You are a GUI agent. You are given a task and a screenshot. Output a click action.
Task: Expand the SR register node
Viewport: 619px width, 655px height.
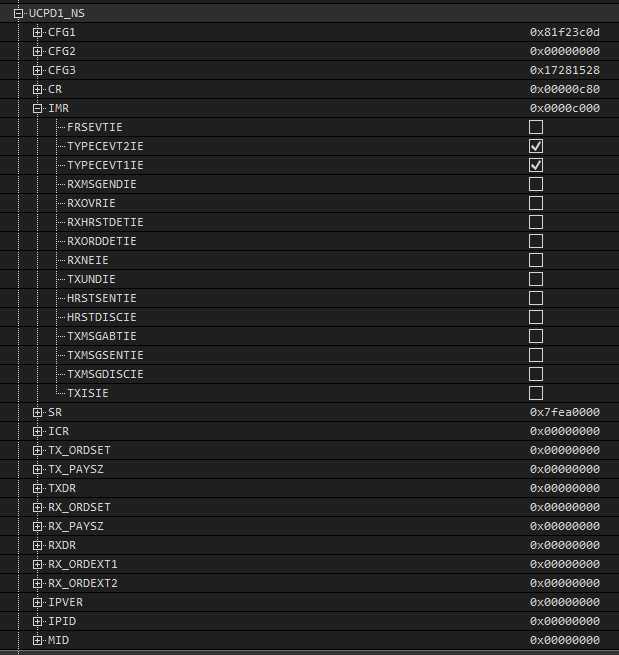[x=38, y=412]
